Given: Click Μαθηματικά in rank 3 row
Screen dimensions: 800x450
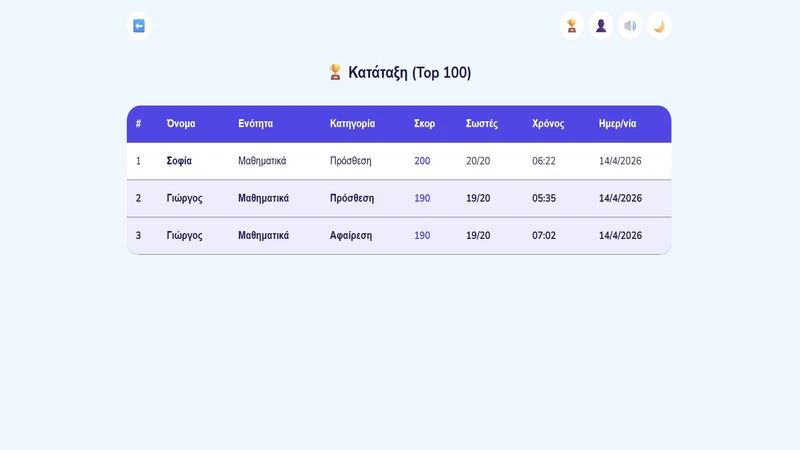Looking at the screenshot, I should click(263, 235).
